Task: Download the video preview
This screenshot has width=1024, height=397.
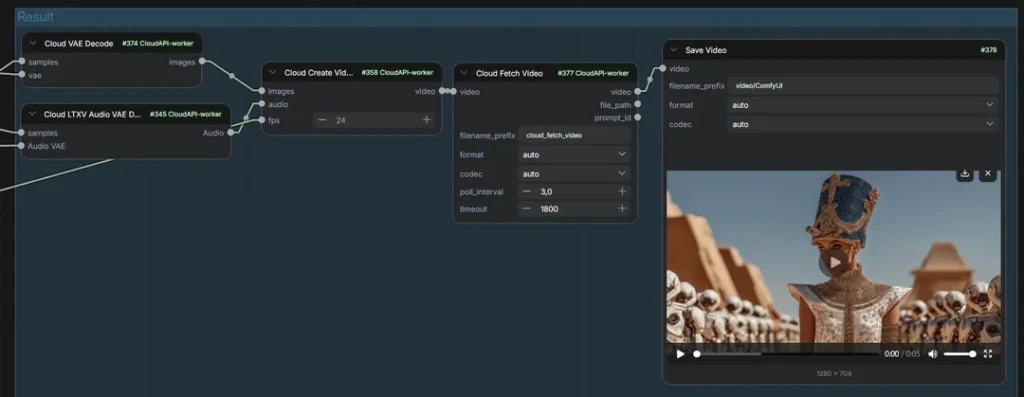Action: click(x=965, y=174)
